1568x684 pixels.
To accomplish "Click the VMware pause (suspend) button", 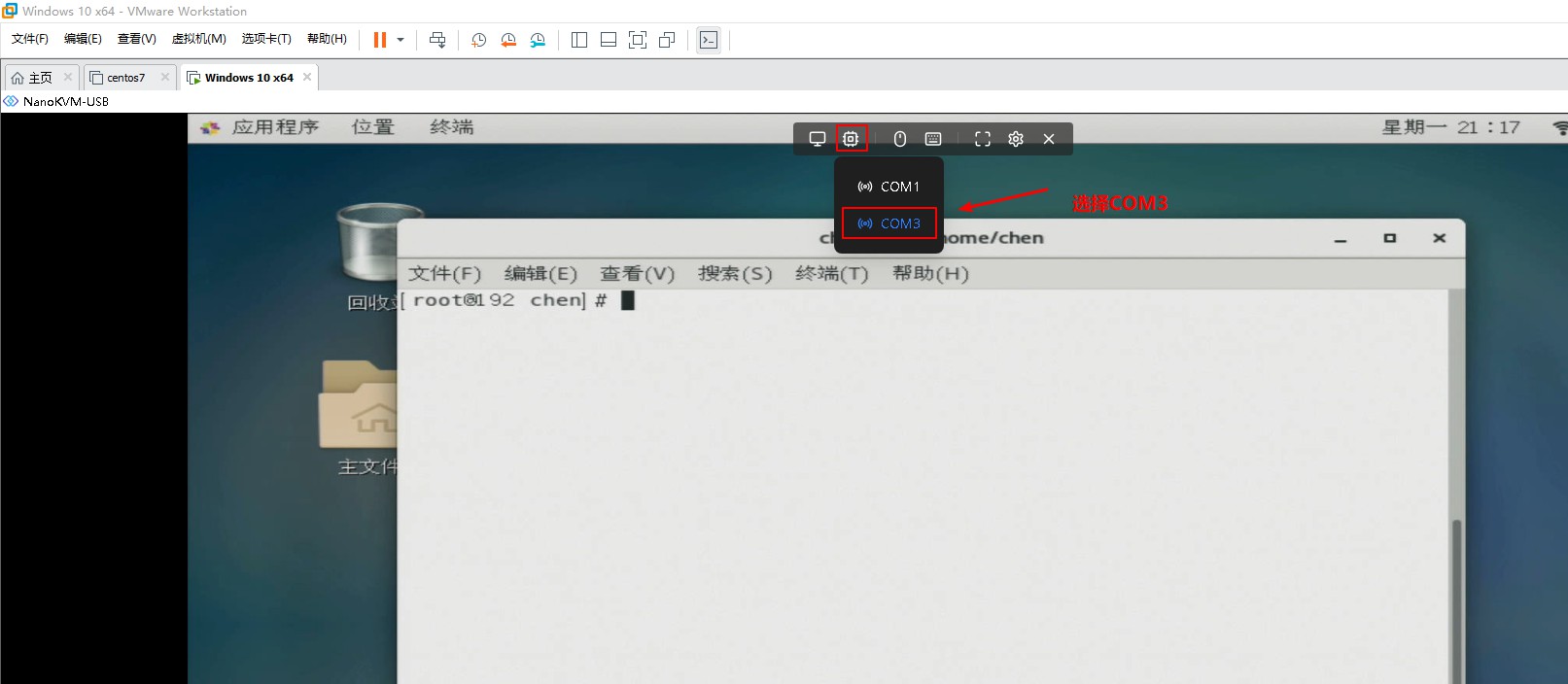I will pos(380,40).
